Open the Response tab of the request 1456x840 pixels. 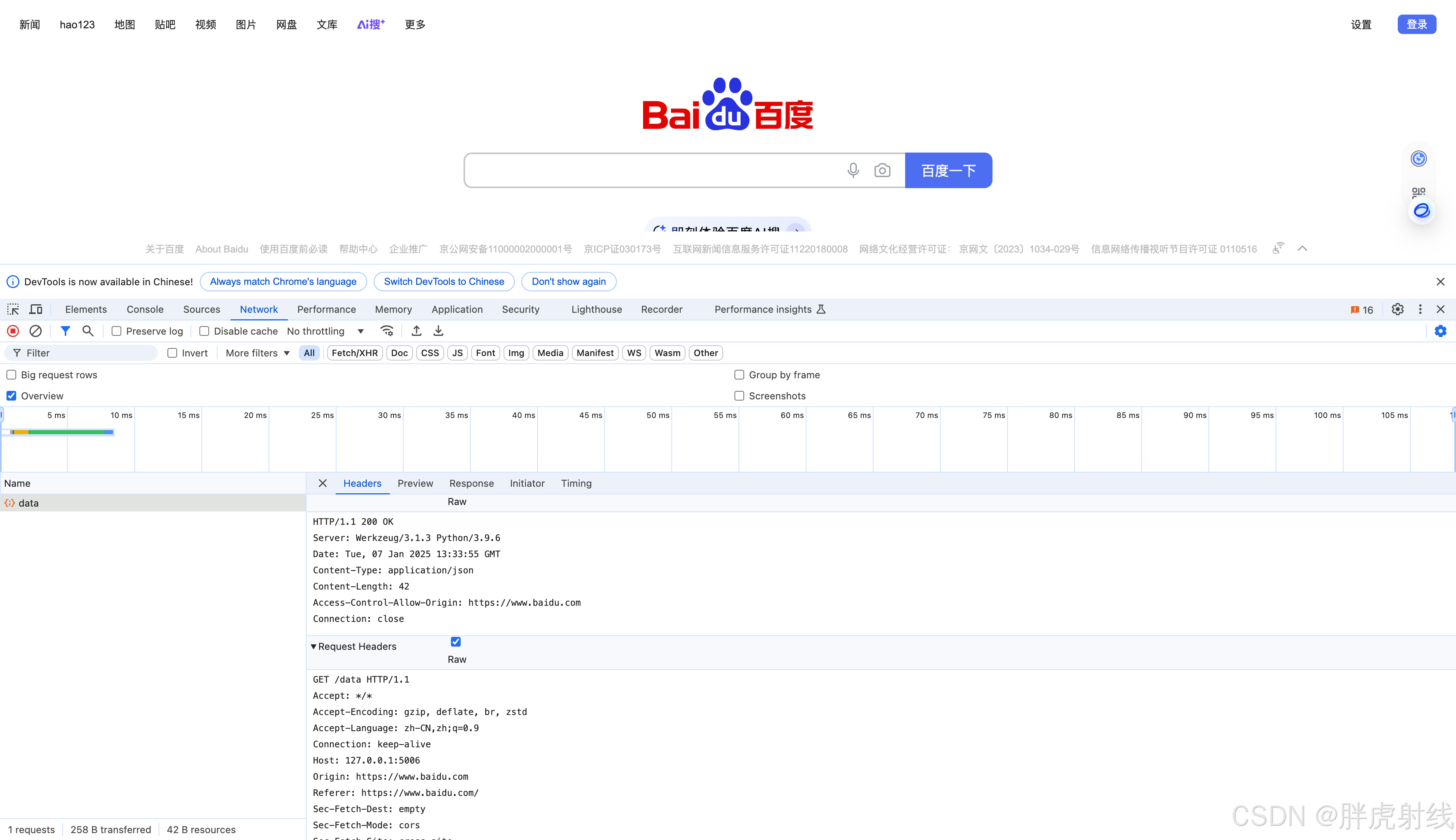471,484
